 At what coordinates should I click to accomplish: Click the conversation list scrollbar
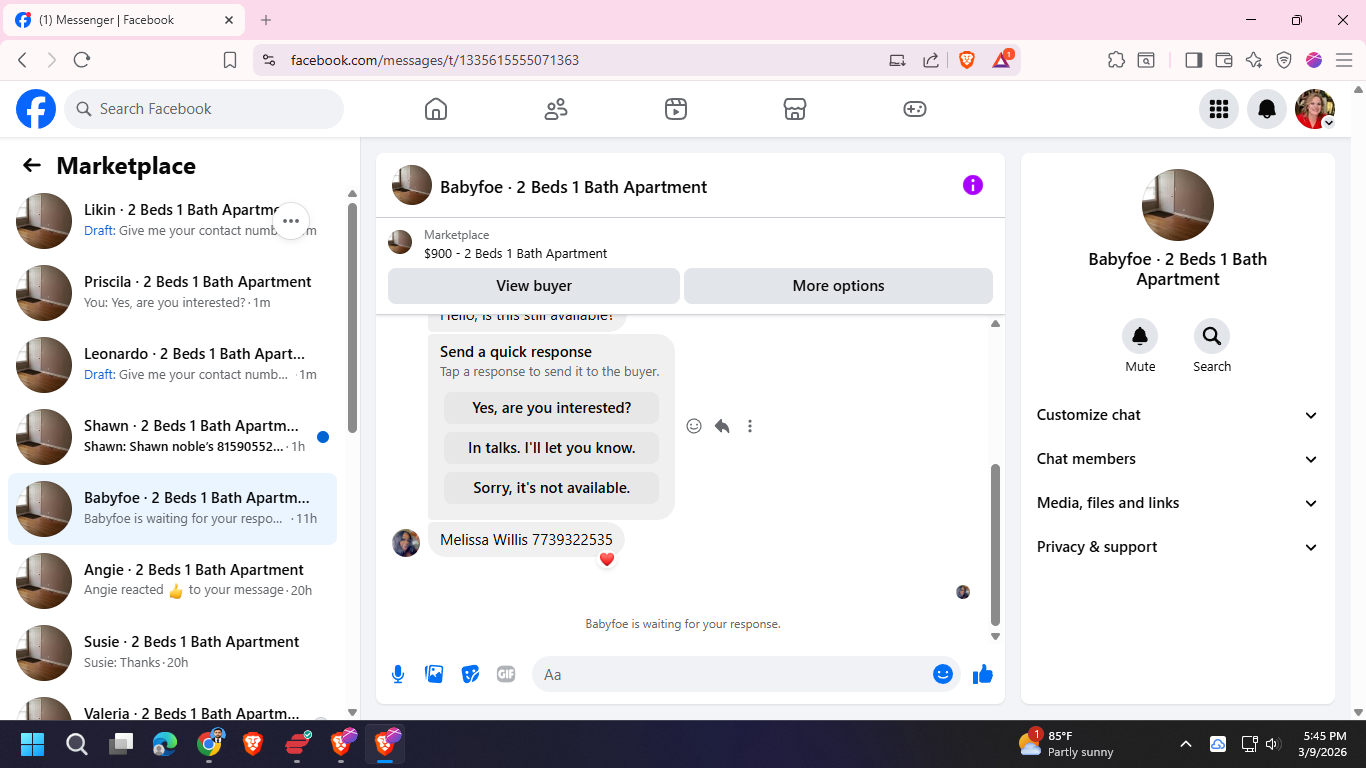pos(352,318)
